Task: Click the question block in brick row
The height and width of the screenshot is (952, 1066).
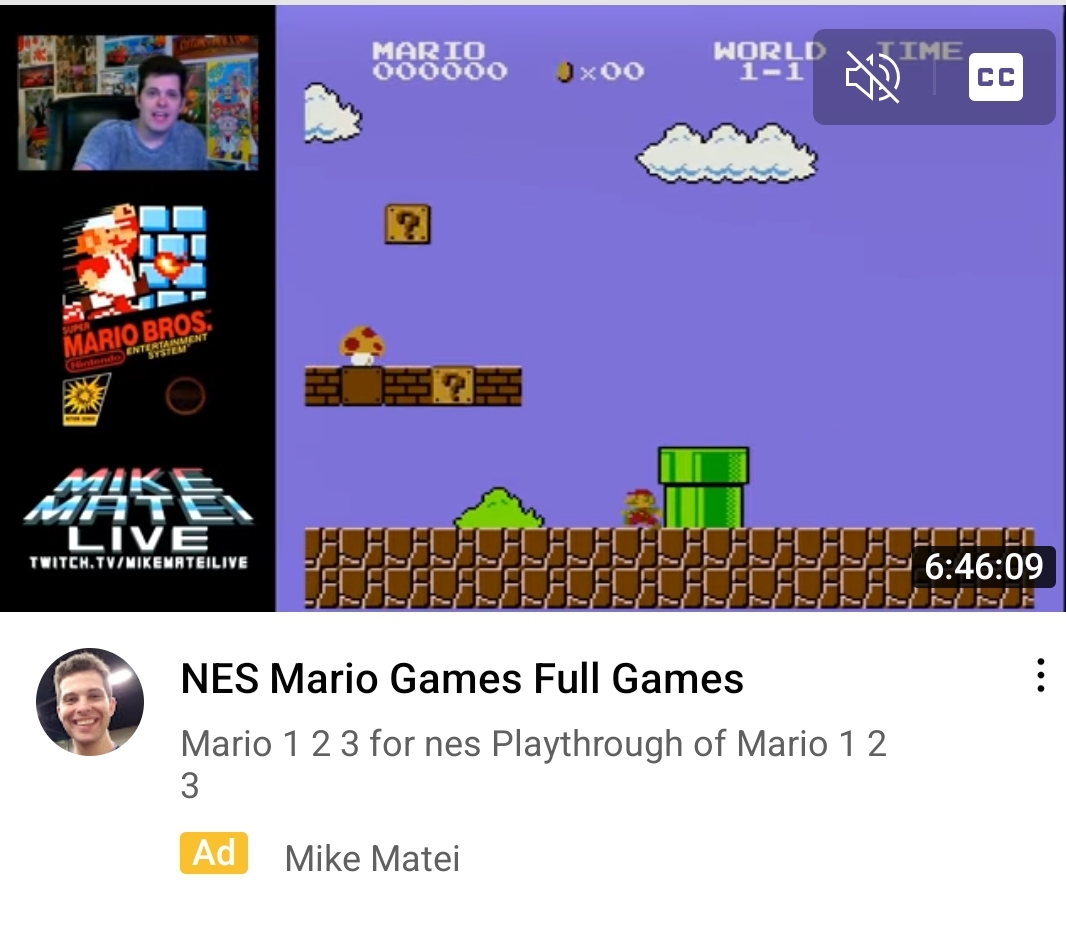Action: [x=453, y=386]
